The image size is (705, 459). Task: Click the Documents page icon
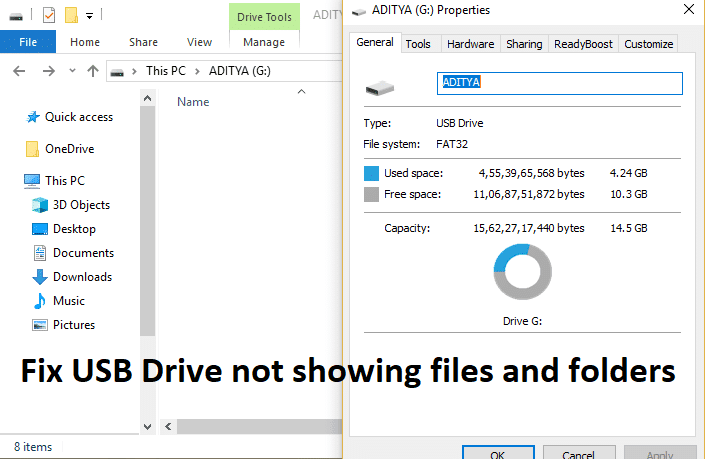40,253
